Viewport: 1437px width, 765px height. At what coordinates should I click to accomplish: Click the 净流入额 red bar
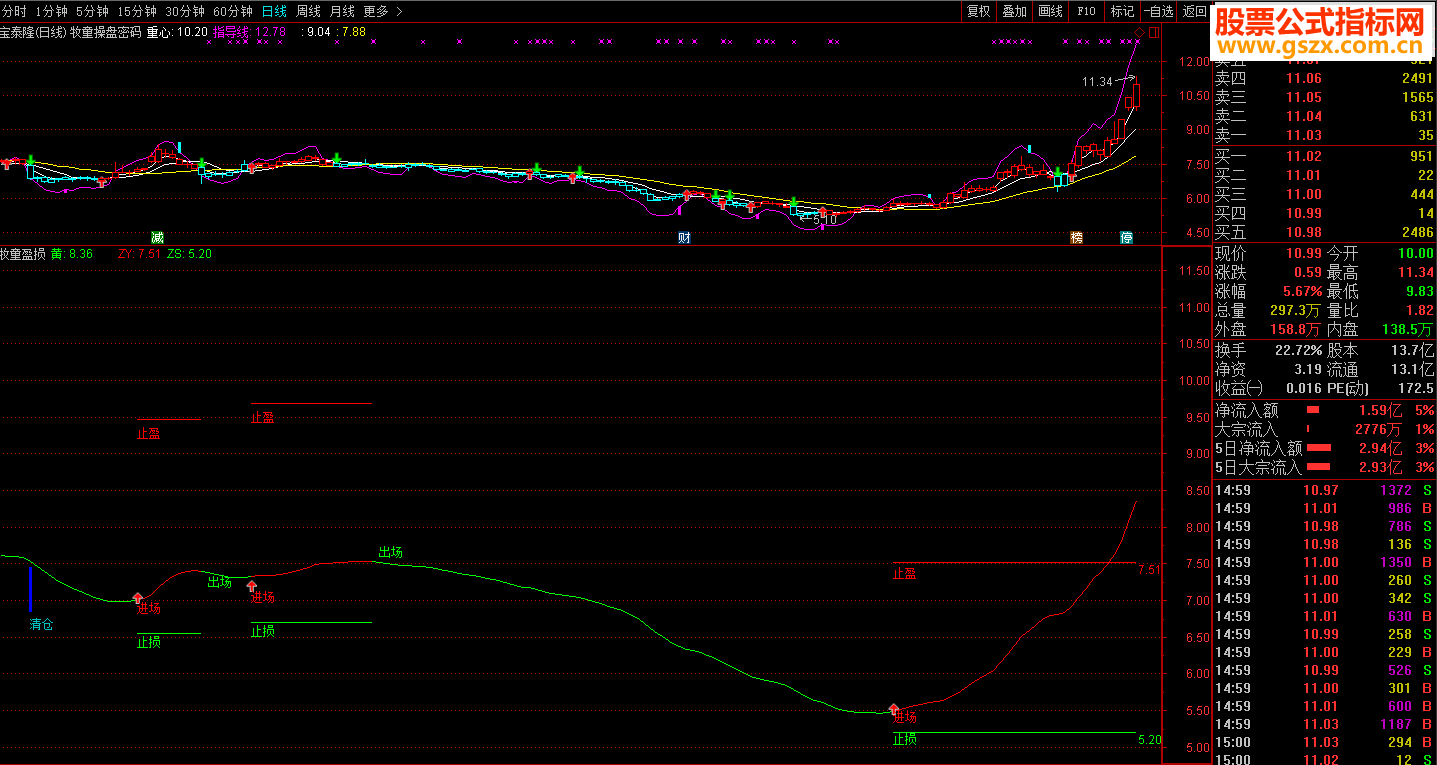coord(1313,410)
